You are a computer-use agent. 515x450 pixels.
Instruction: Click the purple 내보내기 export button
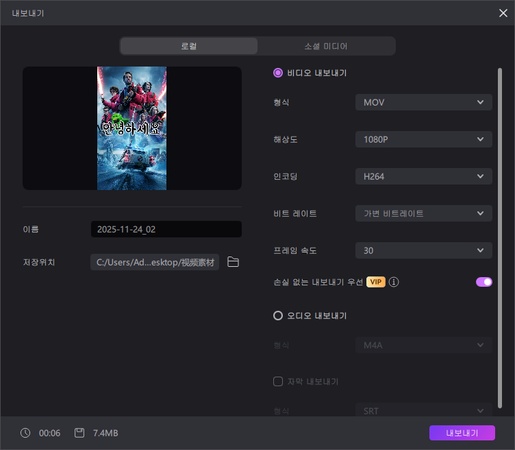coord(462,433)
